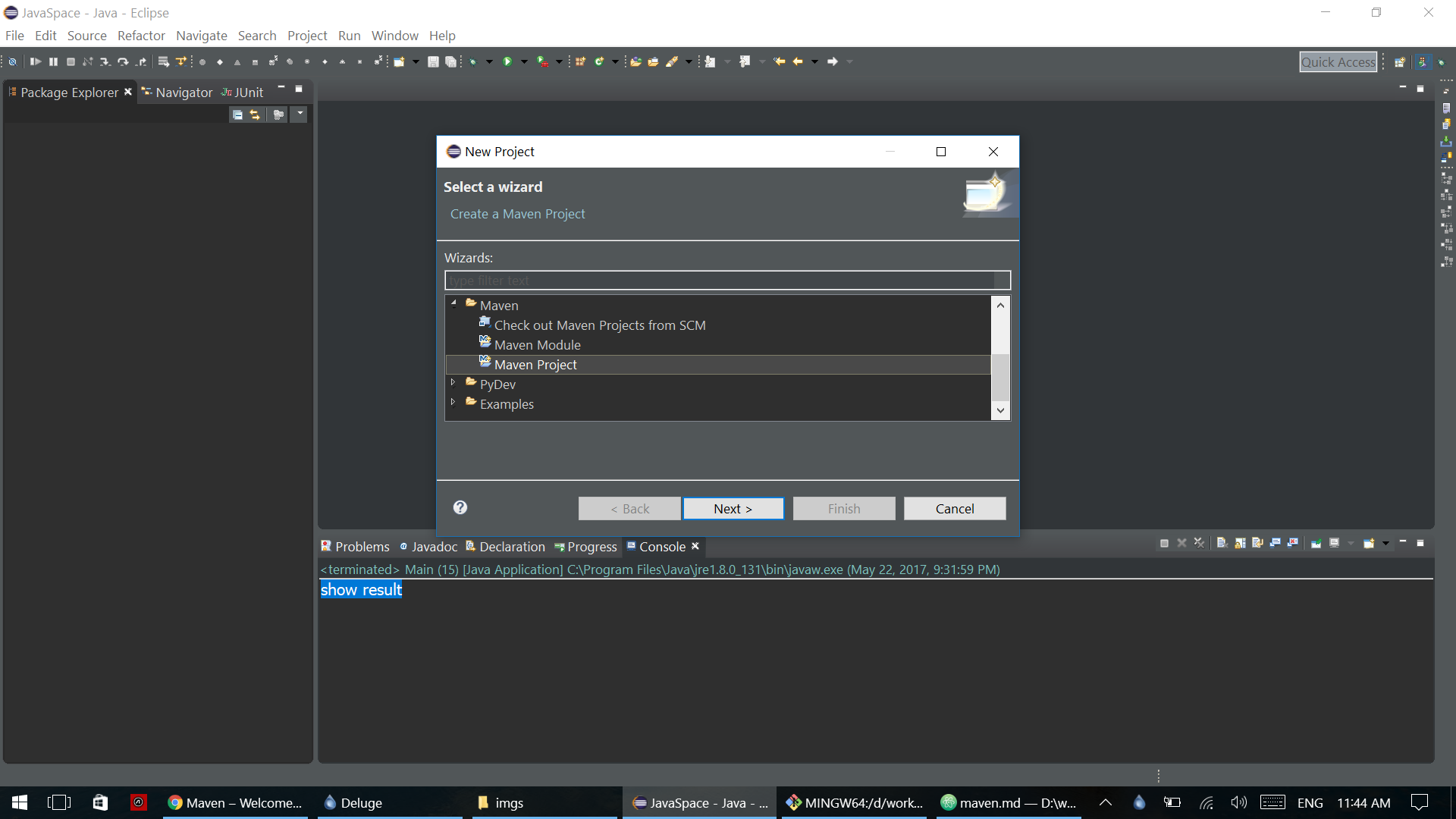
Task: Switch to the JUnit tab
Action: 242,93
